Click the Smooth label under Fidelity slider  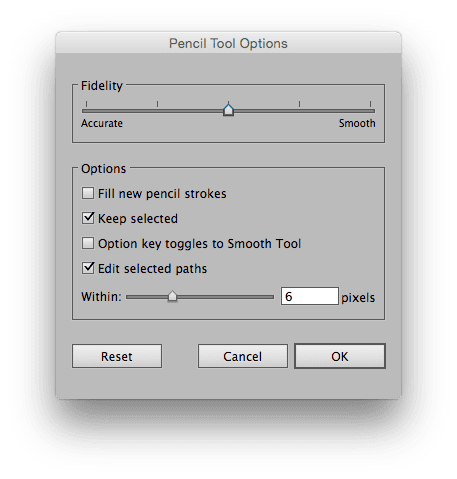(357, 123)
